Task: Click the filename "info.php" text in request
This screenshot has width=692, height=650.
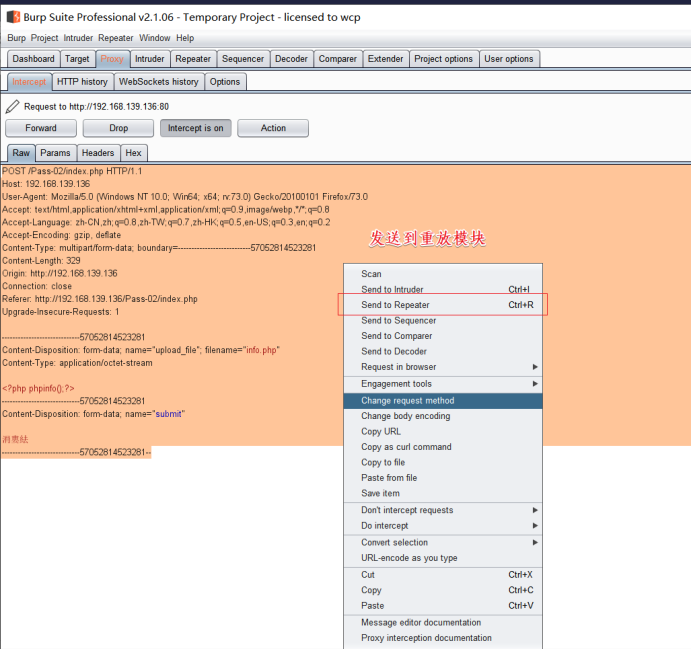Action: coord(261,350)
